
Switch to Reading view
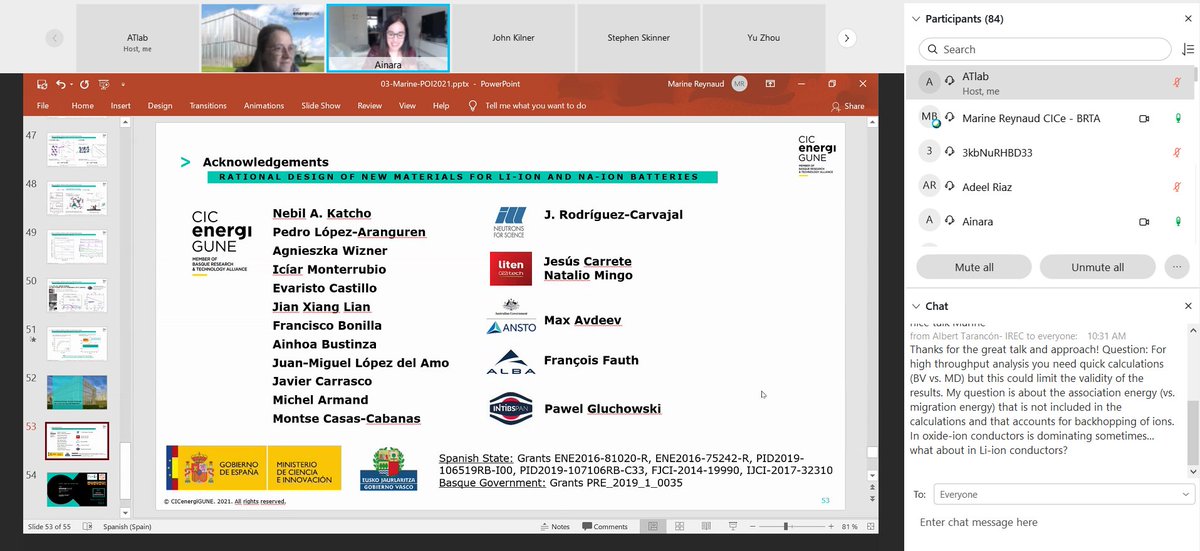(x=706, y=526)
